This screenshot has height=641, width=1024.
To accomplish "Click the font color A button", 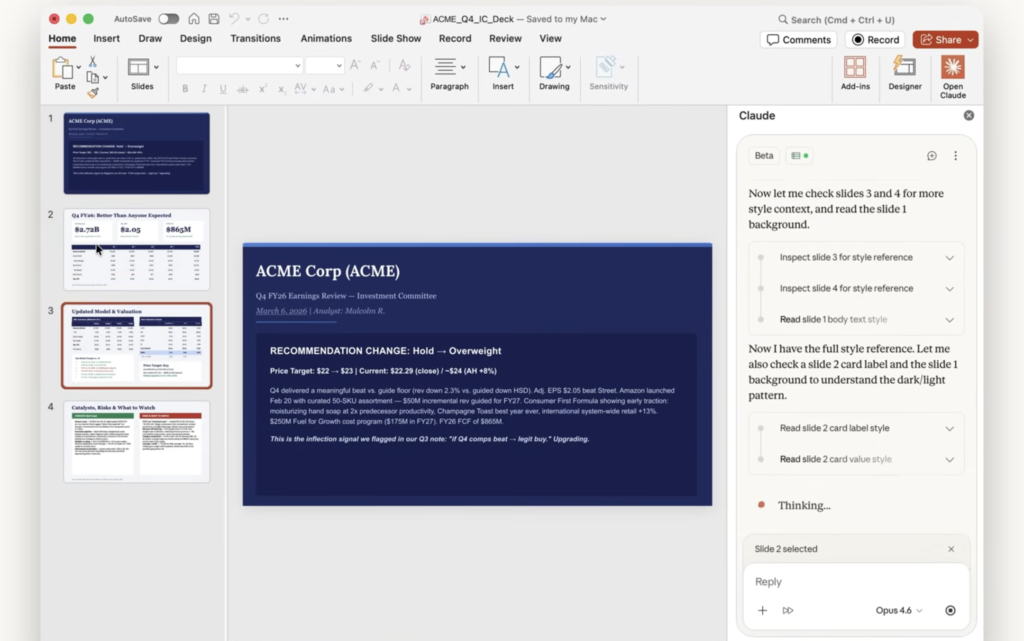I will 396,88.
